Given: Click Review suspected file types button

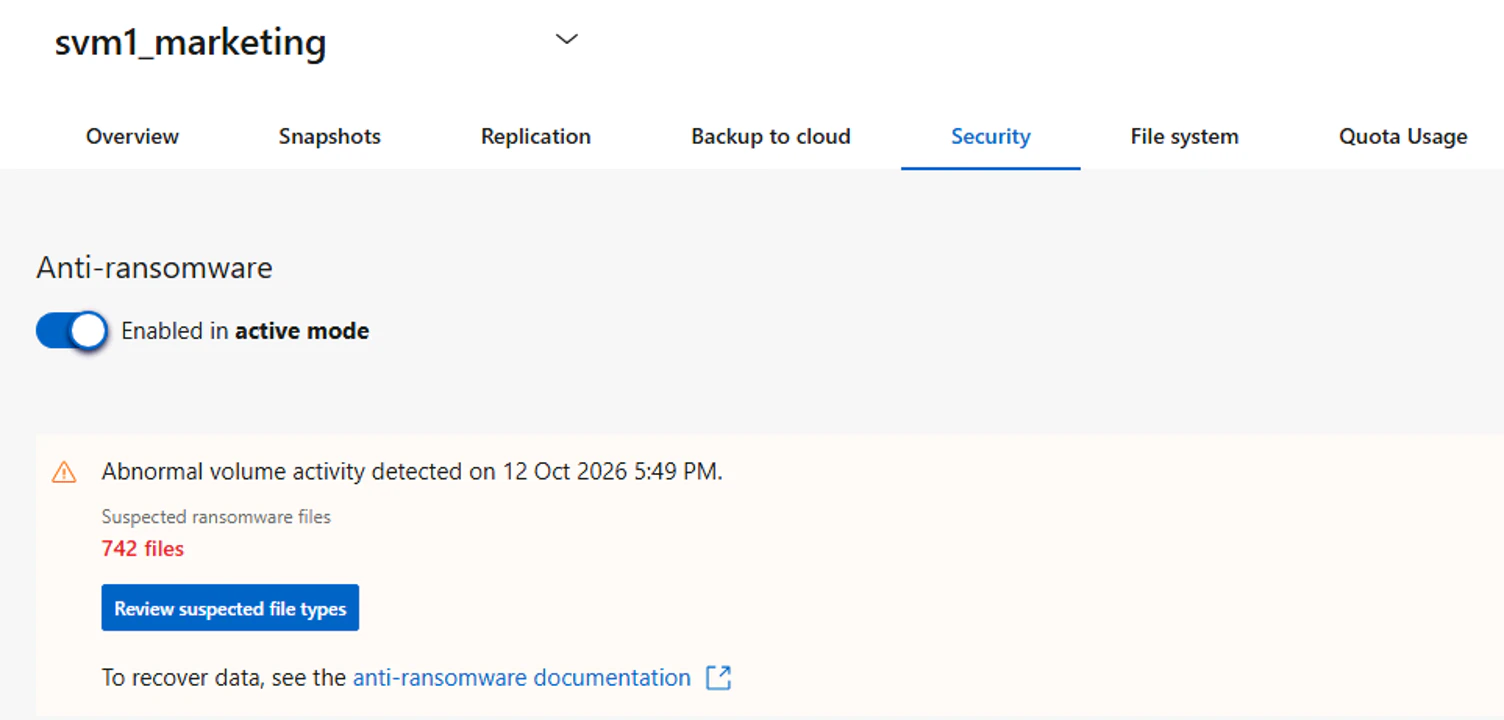Looking at the screenshot, I should click(x=230, y=608).
